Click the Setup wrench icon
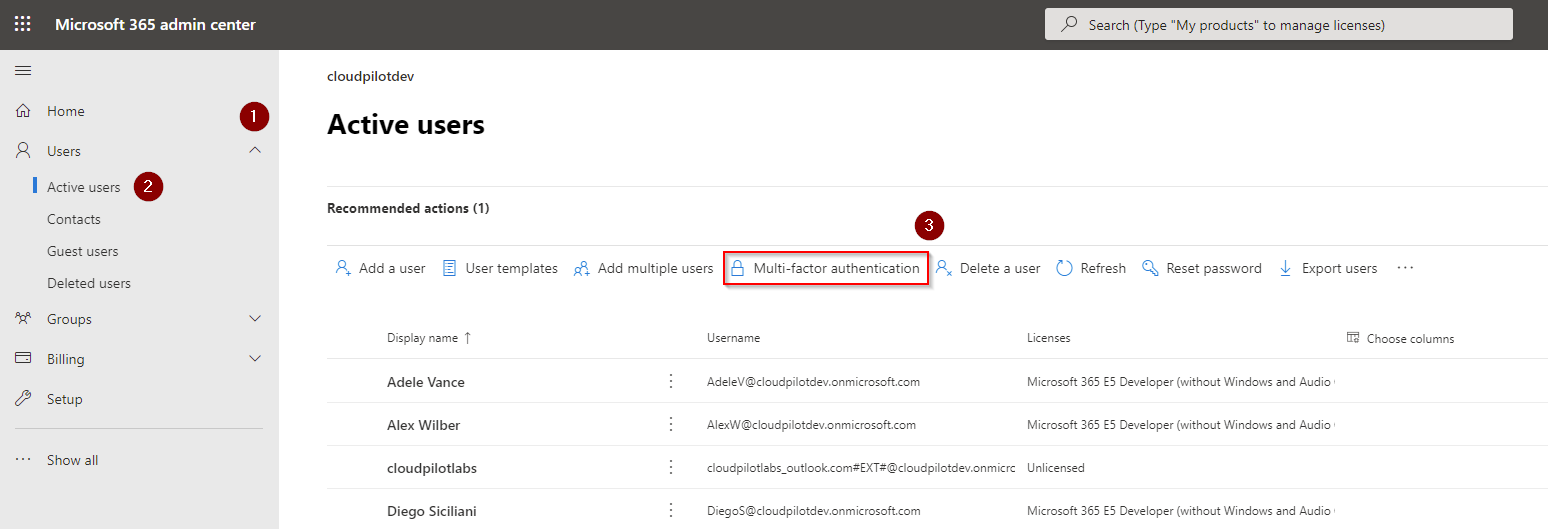Screen dimensions: 1548x529 click(x=23, y=399)
